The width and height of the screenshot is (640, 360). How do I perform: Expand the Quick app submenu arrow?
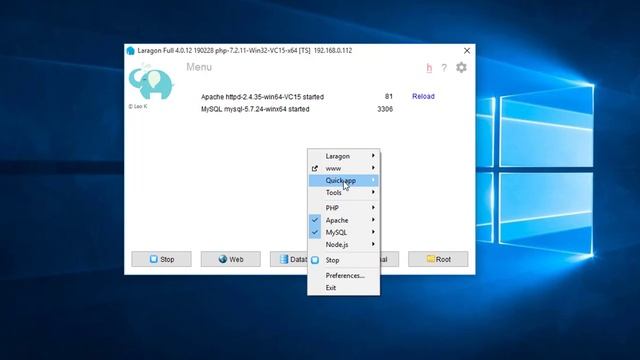(373, 180)
